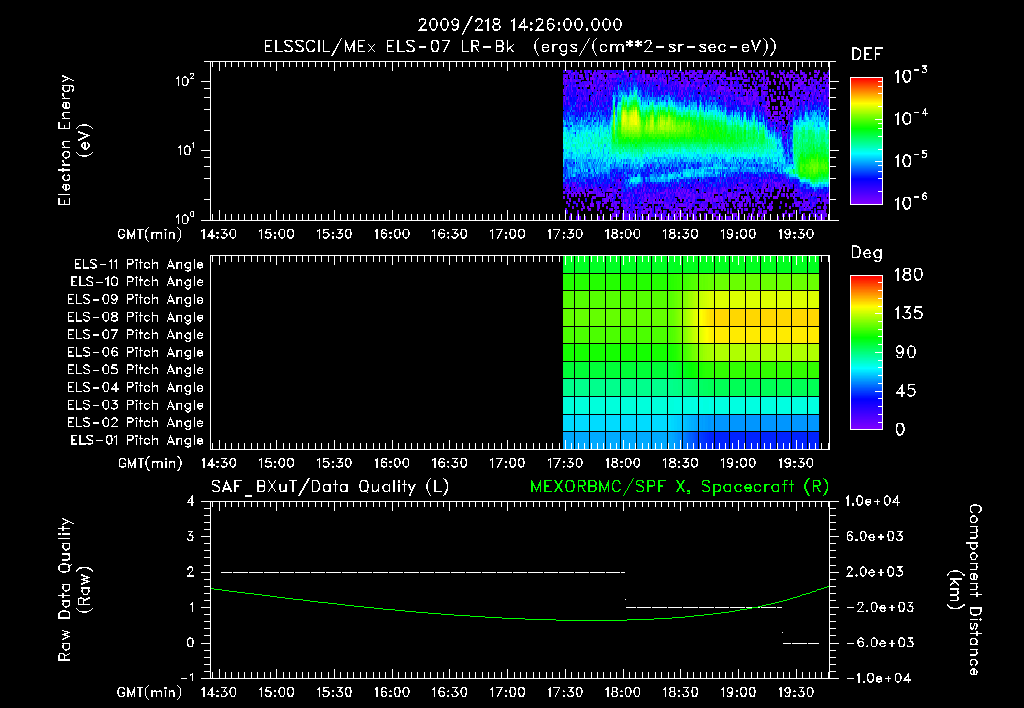Click the ELSSCIL/MEx ELS-07 LR-Bk plot title
The height and width of the screenshot is (708, 1024).
(x=520, y=47)
